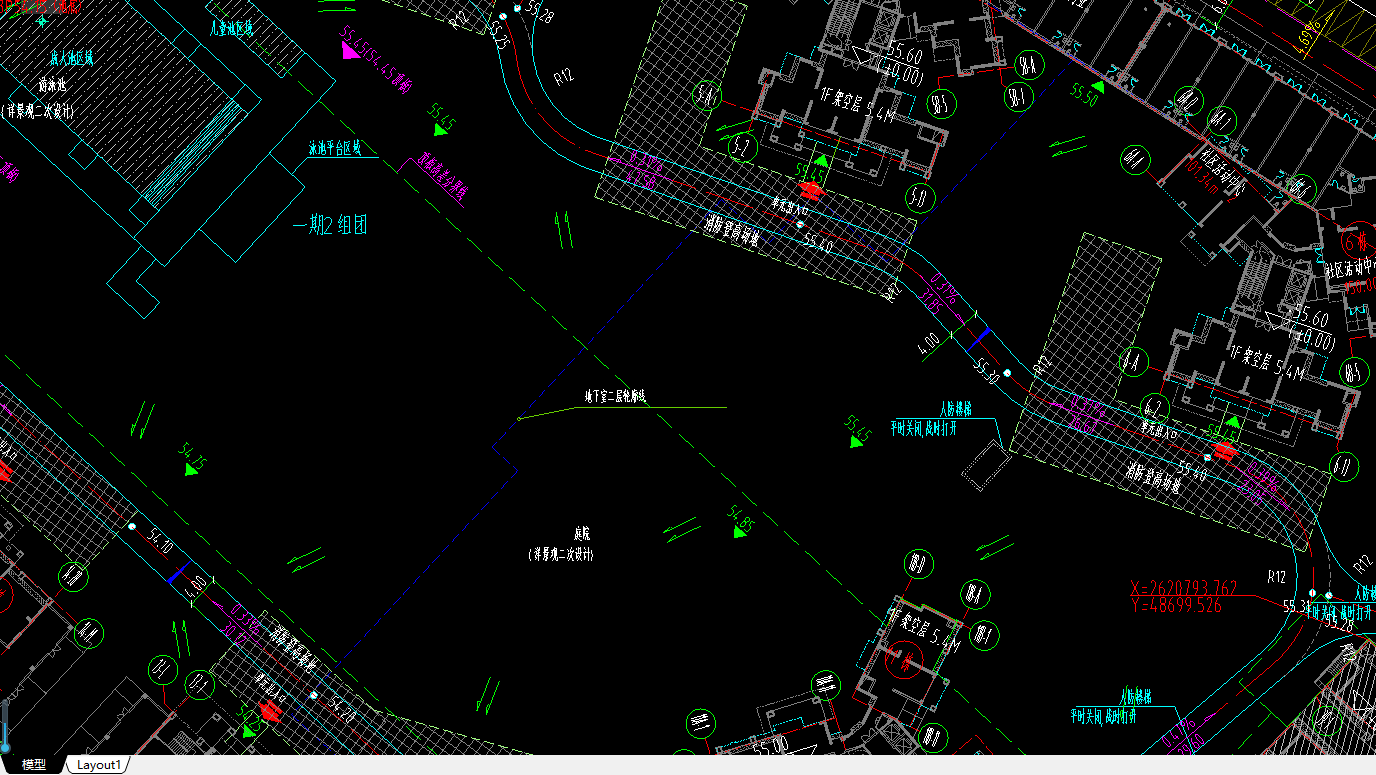Select the 游泳池 text
This screenshot has width=1376, height=775.
tap(50, 85)
